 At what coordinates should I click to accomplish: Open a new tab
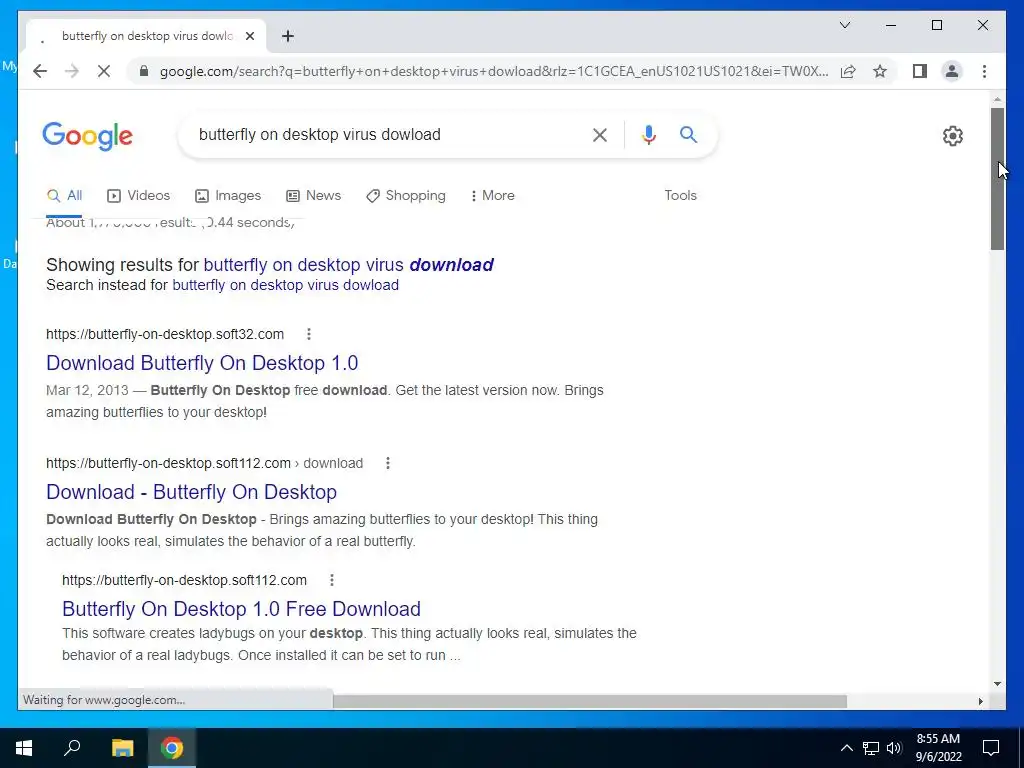pyautogui.click(x=287, y=36)
